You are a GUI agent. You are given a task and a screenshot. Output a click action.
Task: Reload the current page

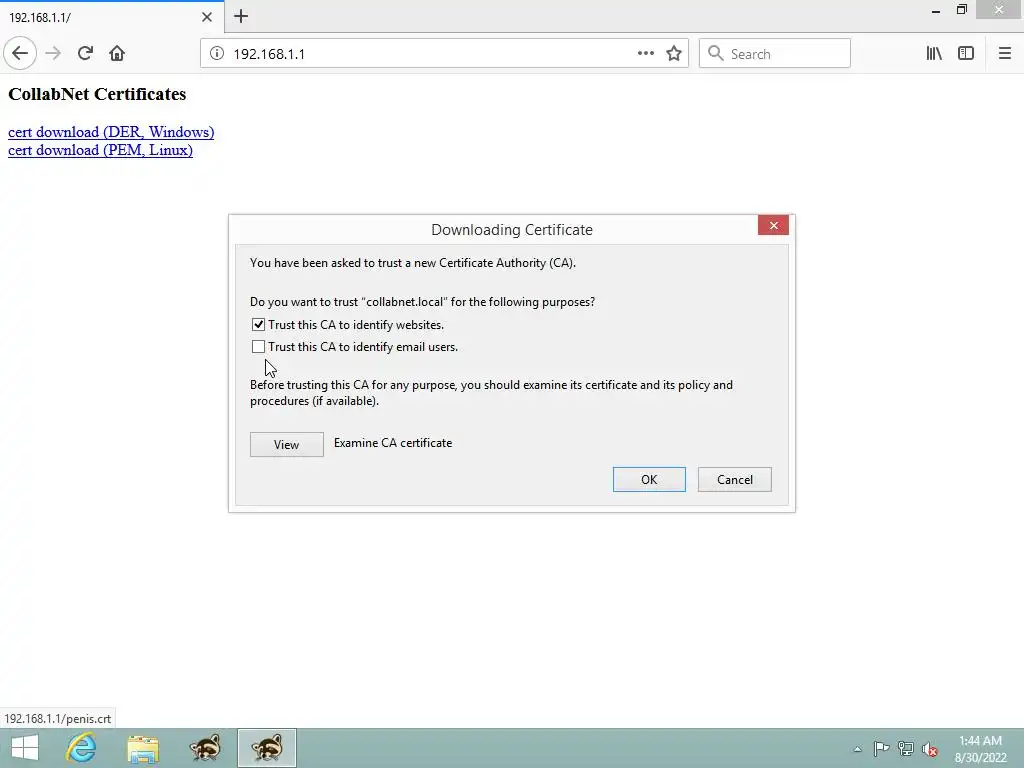(x=85, y=54)
